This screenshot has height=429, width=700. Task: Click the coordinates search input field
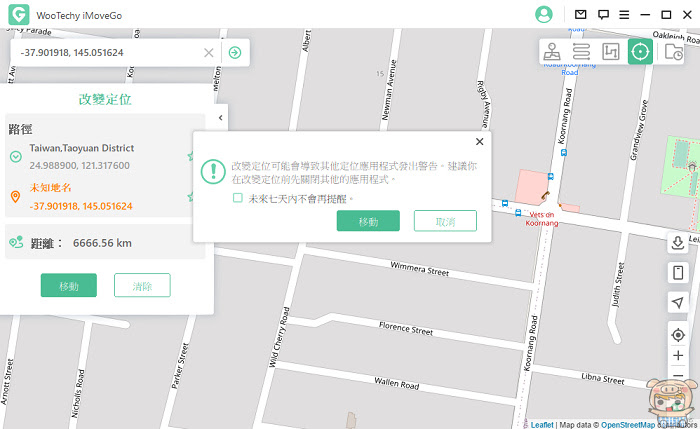[x=109, y=53]
